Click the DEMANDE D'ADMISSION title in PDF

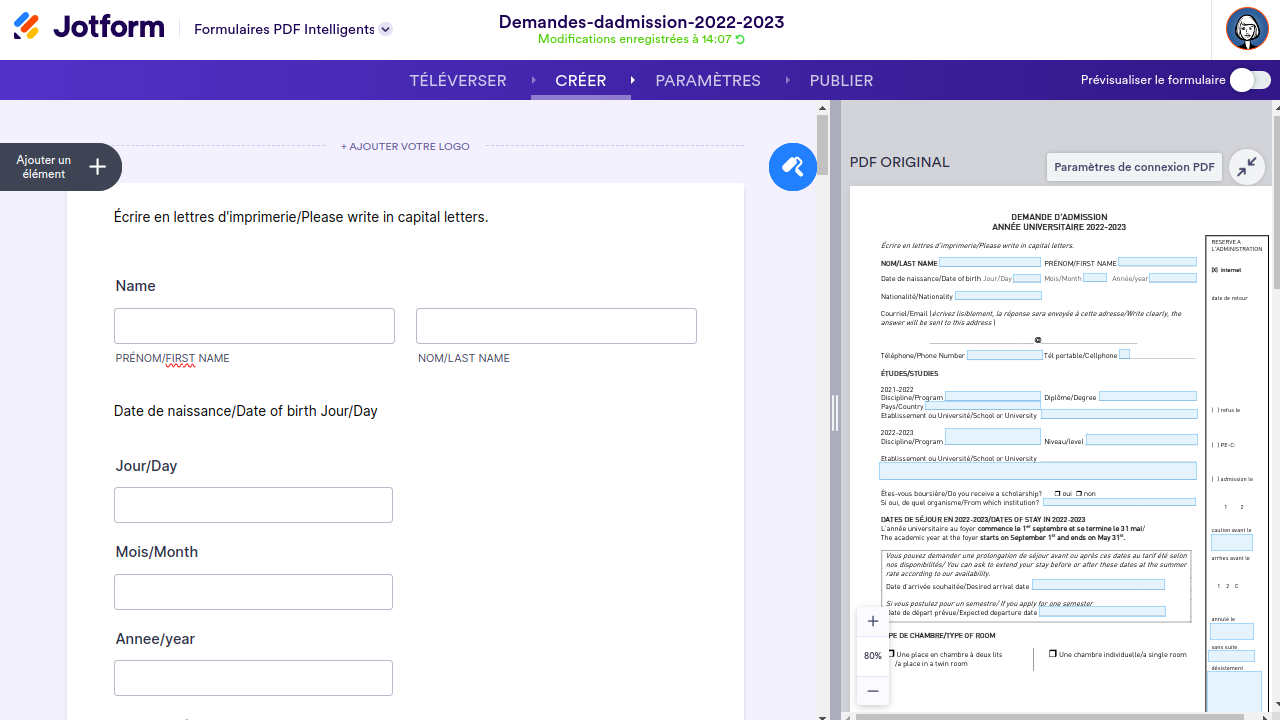pyautogui.click(x=1059, y=217)
